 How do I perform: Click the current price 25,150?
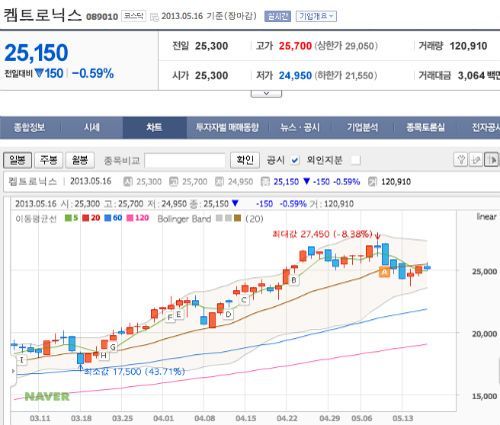(36, 53)
